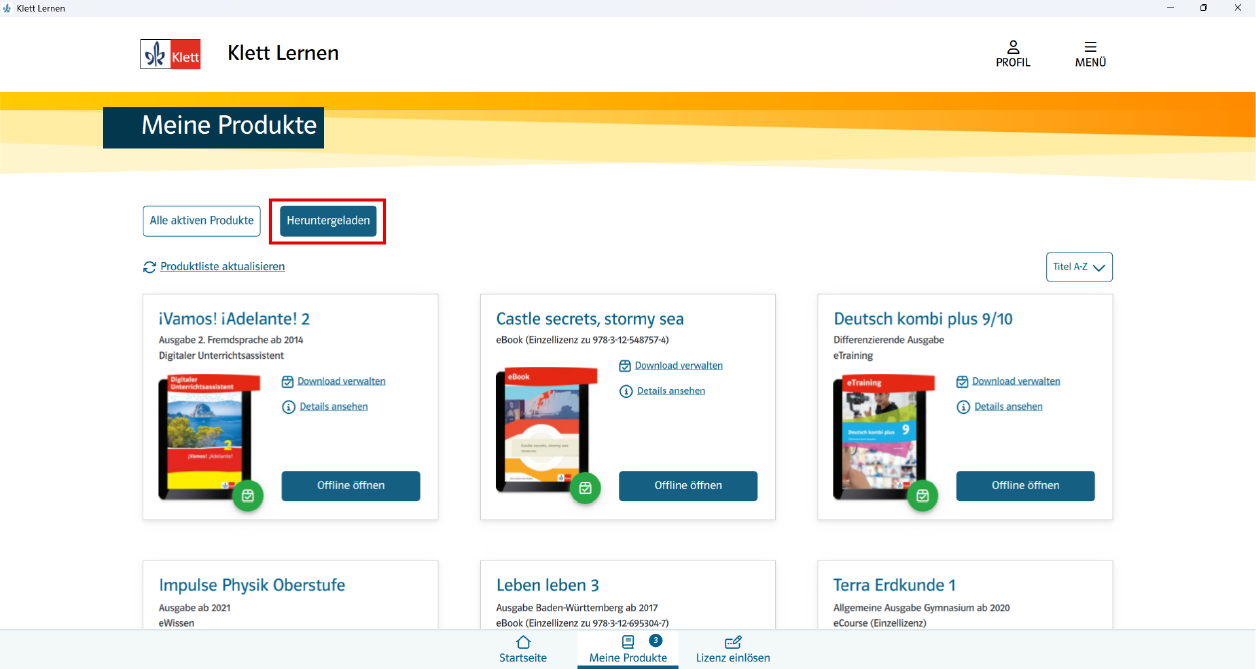
Task: Toggle the Heruntergeladen filter
Action: [328, 221]
